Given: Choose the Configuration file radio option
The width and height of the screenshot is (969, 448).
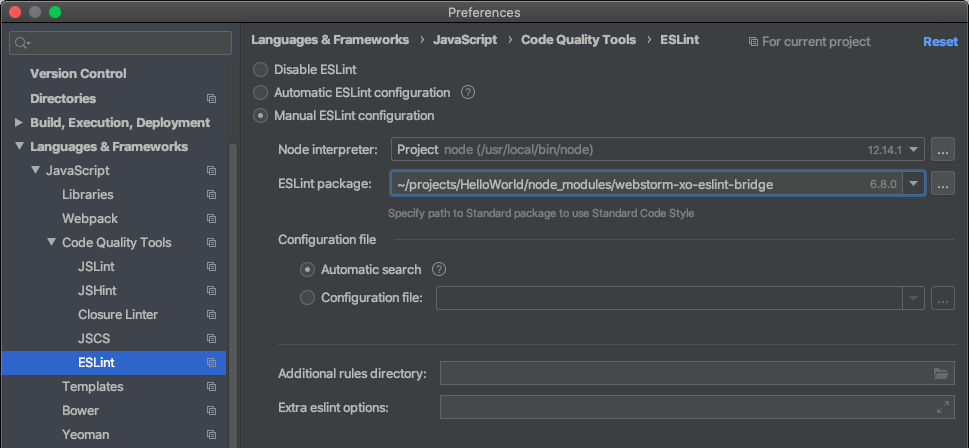Looking at the screenshot, I should click(x=307, y=298).
